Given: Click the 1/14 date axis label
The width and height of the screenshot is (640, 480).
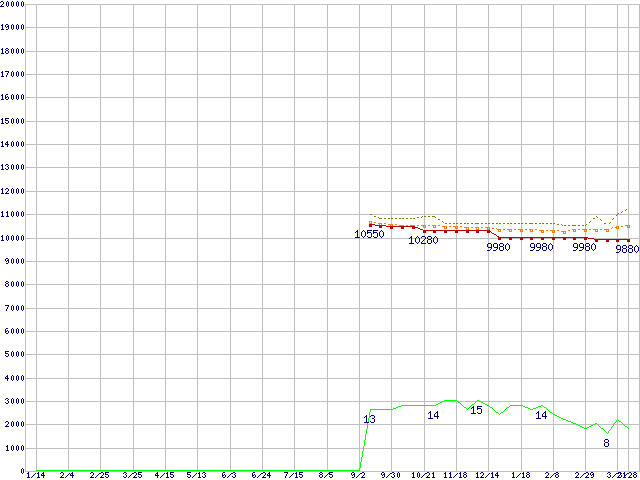Looking at the screenshot, I should (x=34, y=475).
